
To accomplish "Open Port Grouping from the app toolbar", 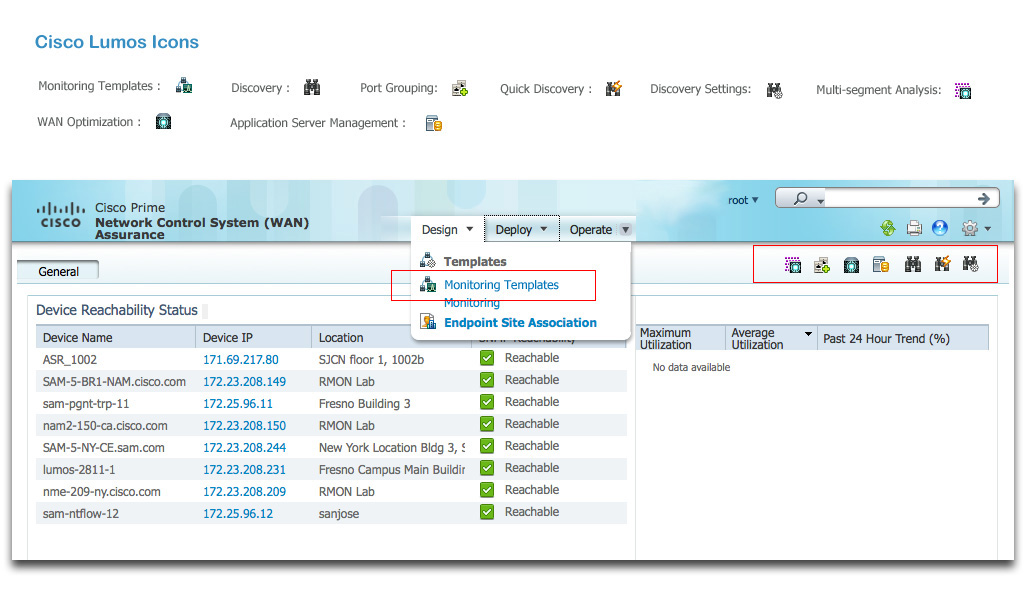I will click(822, 265).
